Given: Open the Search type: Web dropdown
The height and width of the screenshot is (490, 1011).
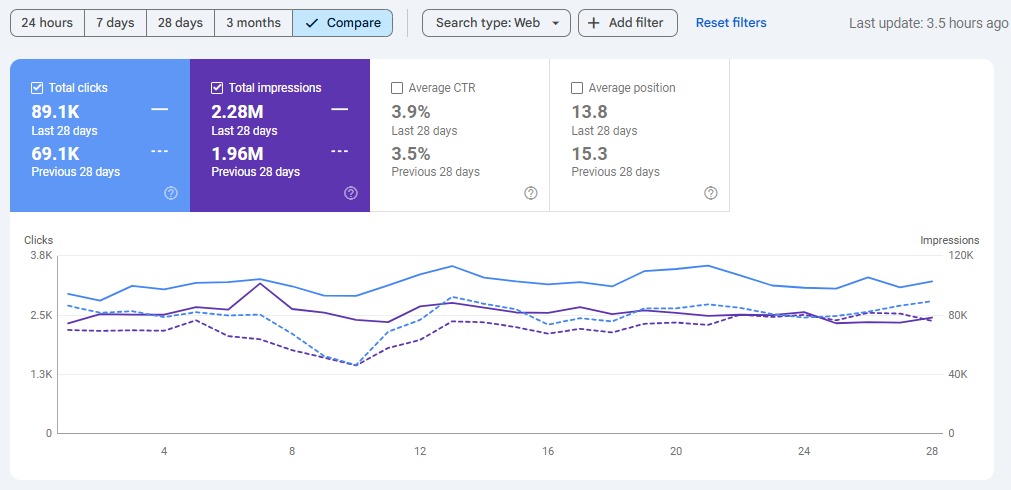Looking at the screenshot, I should coord(496,23).
